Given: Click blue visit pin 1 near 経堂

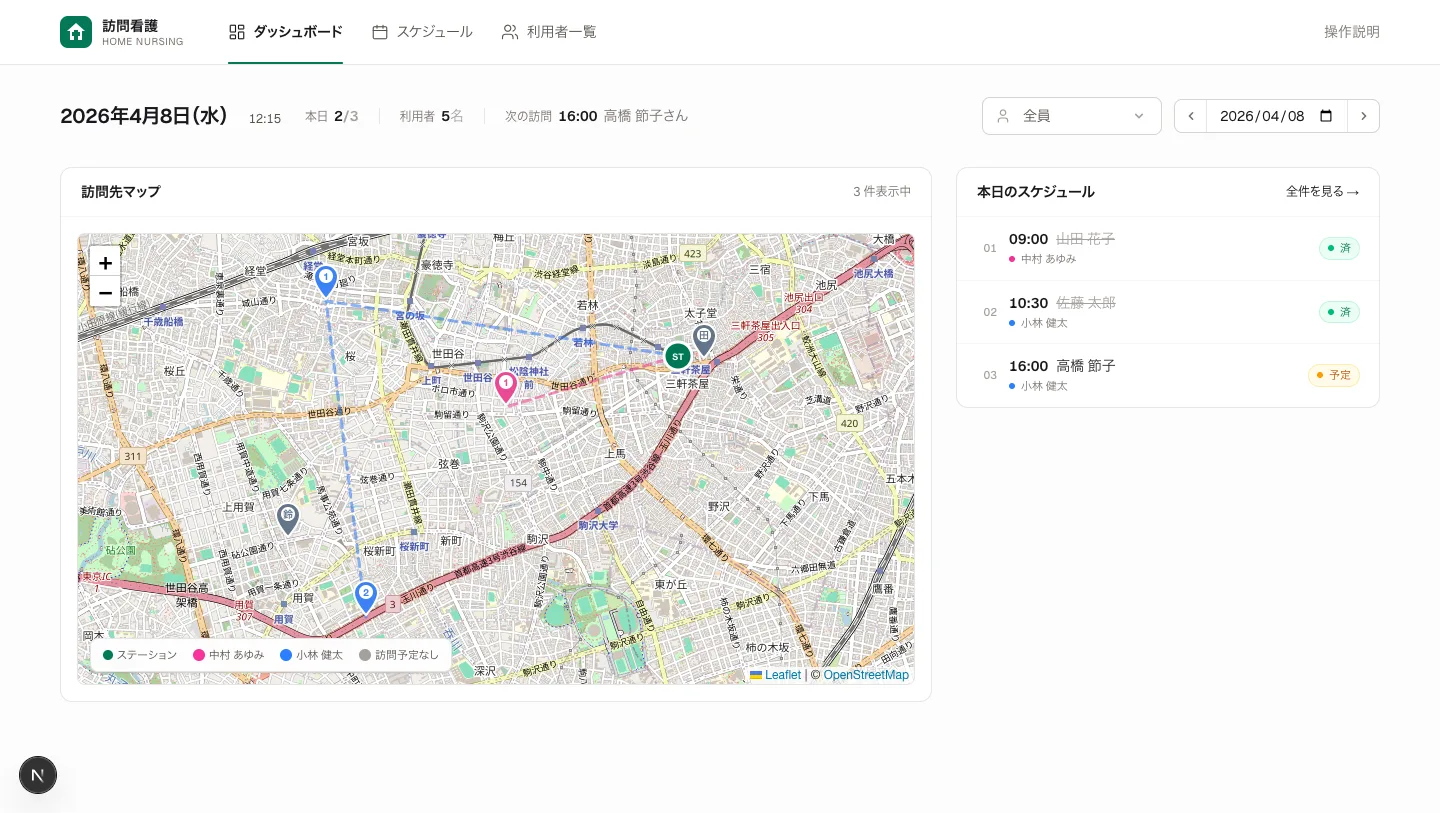Looking at the screenshot, I should click(x=325, y=280).
